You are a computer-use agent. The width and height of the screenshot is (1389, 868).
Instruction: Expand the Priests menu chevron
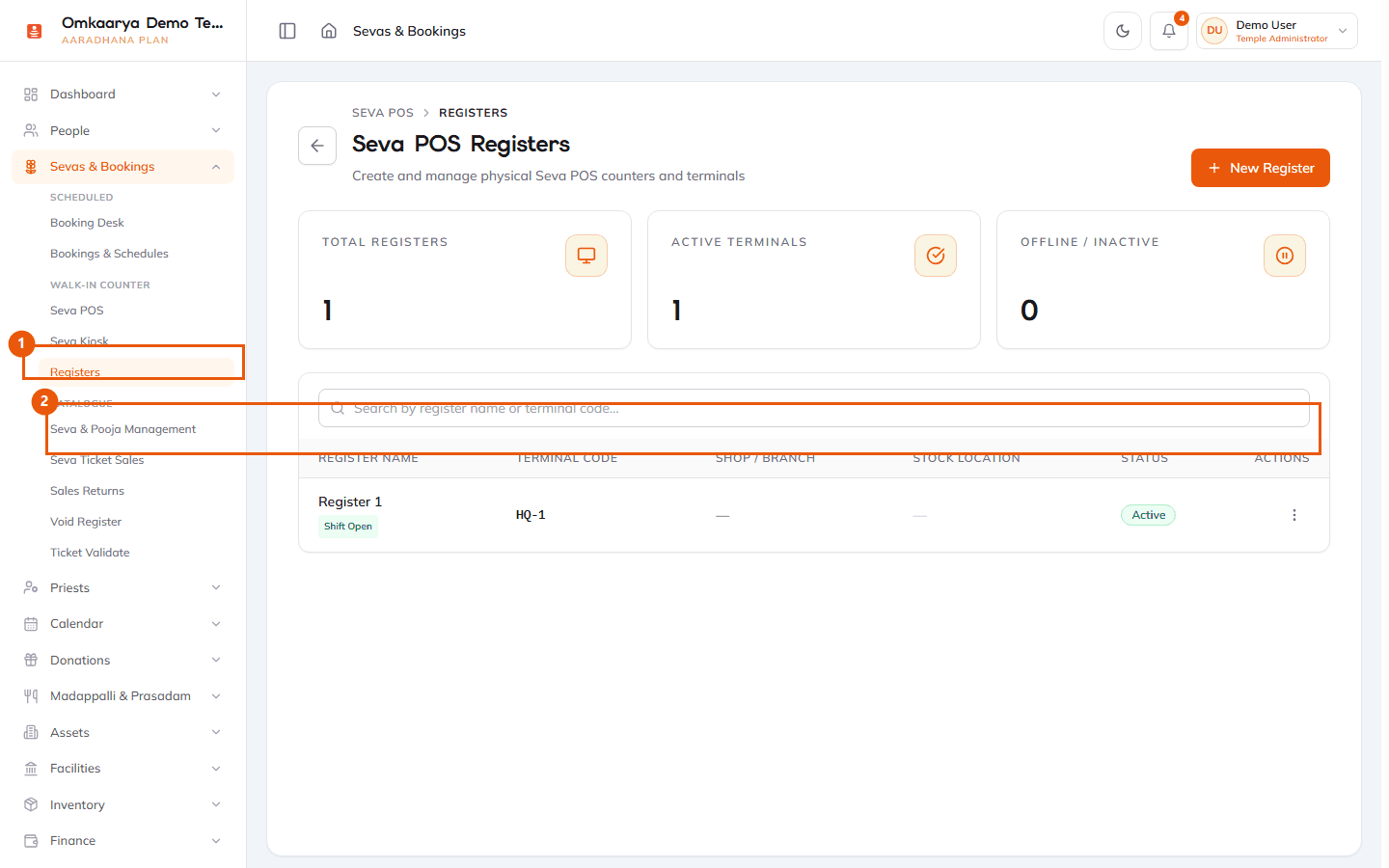[216, 587]
